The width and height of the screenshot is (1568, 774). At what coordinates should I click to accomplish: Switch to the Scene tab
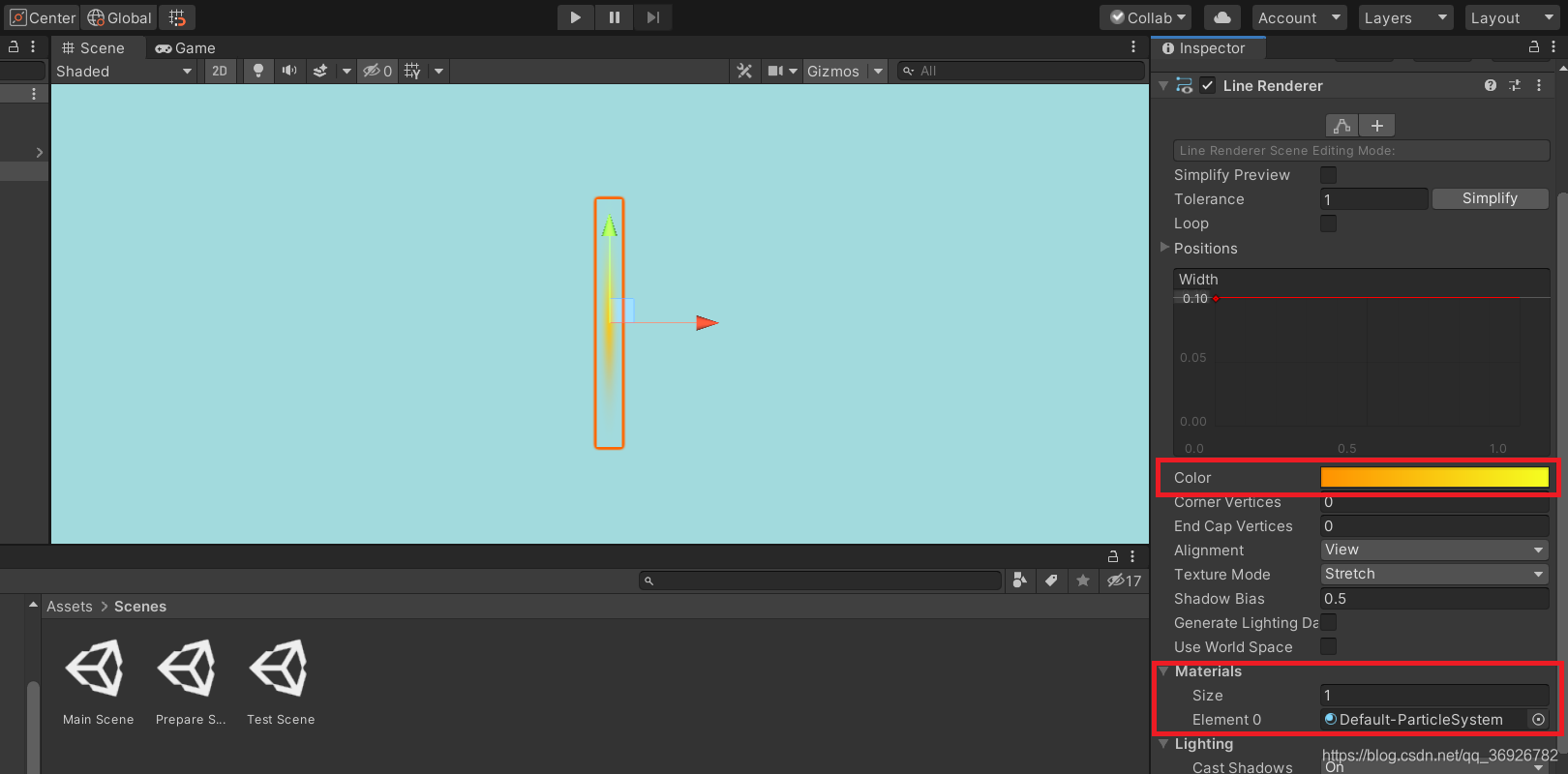(x=94, y=47)
